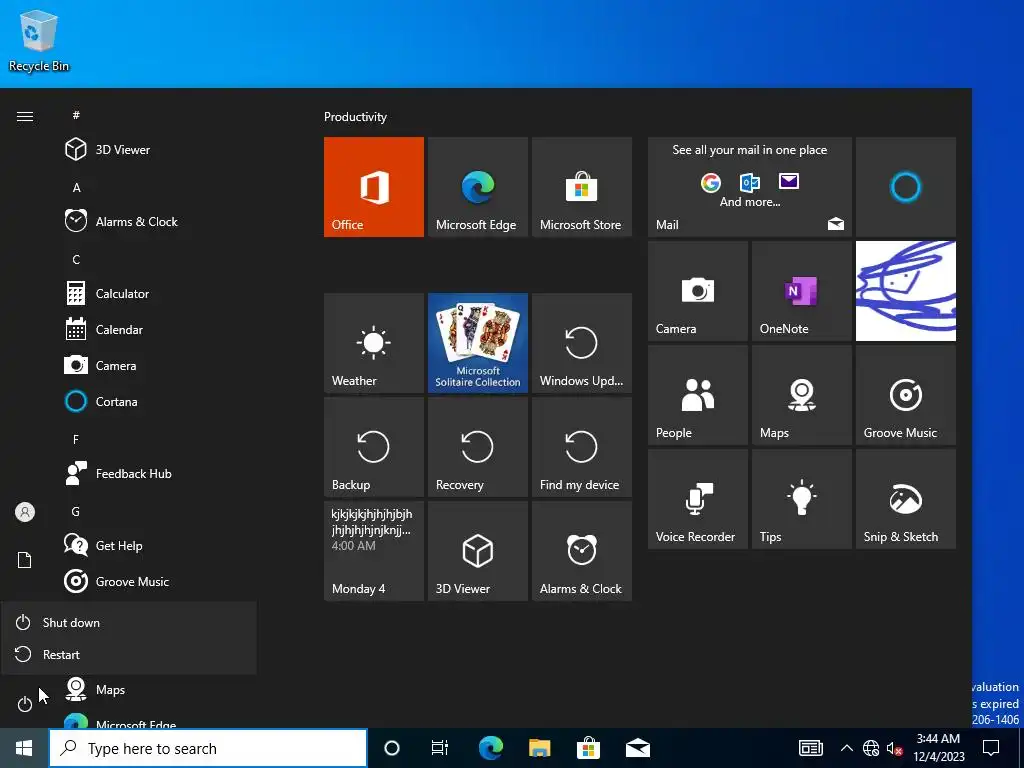Launch Microsoft Solitaire Collection tile
The image size is (1024, 768).
coord(477,343)
